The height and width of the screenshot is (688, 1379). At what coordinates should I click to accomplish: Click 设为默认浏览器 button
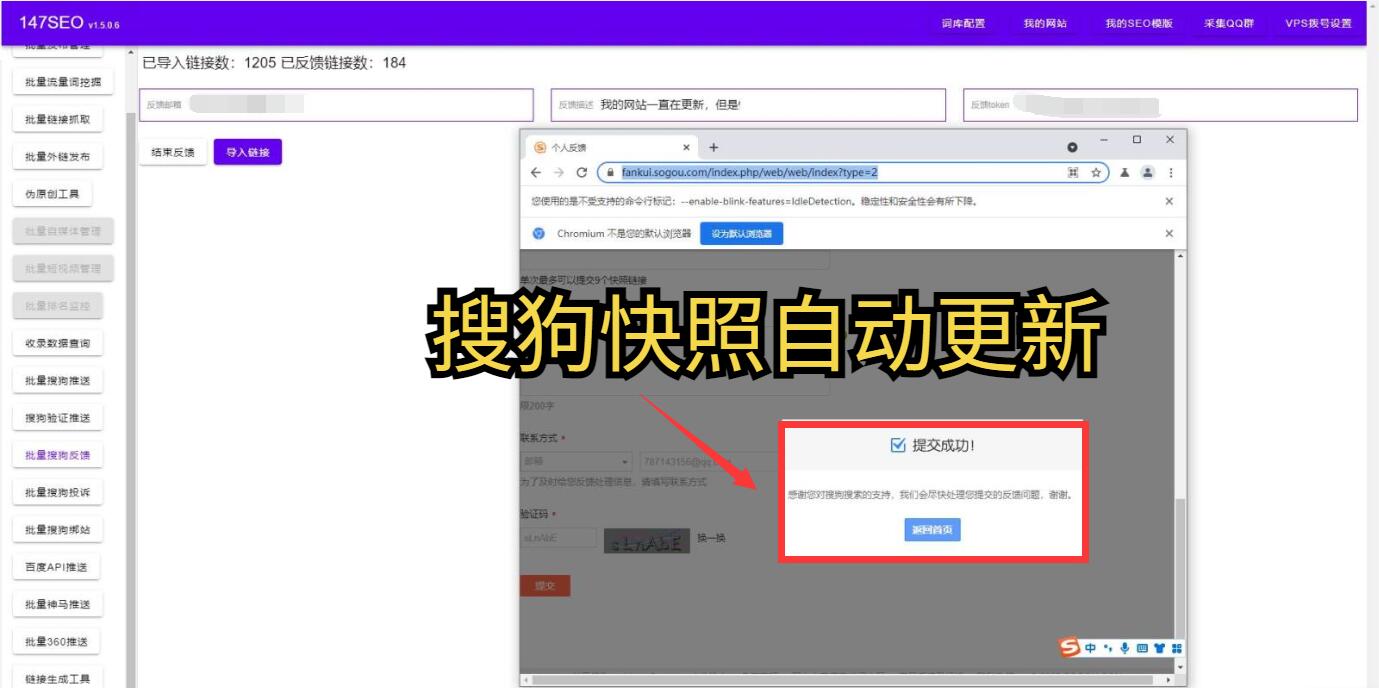(x=741, y=233)
